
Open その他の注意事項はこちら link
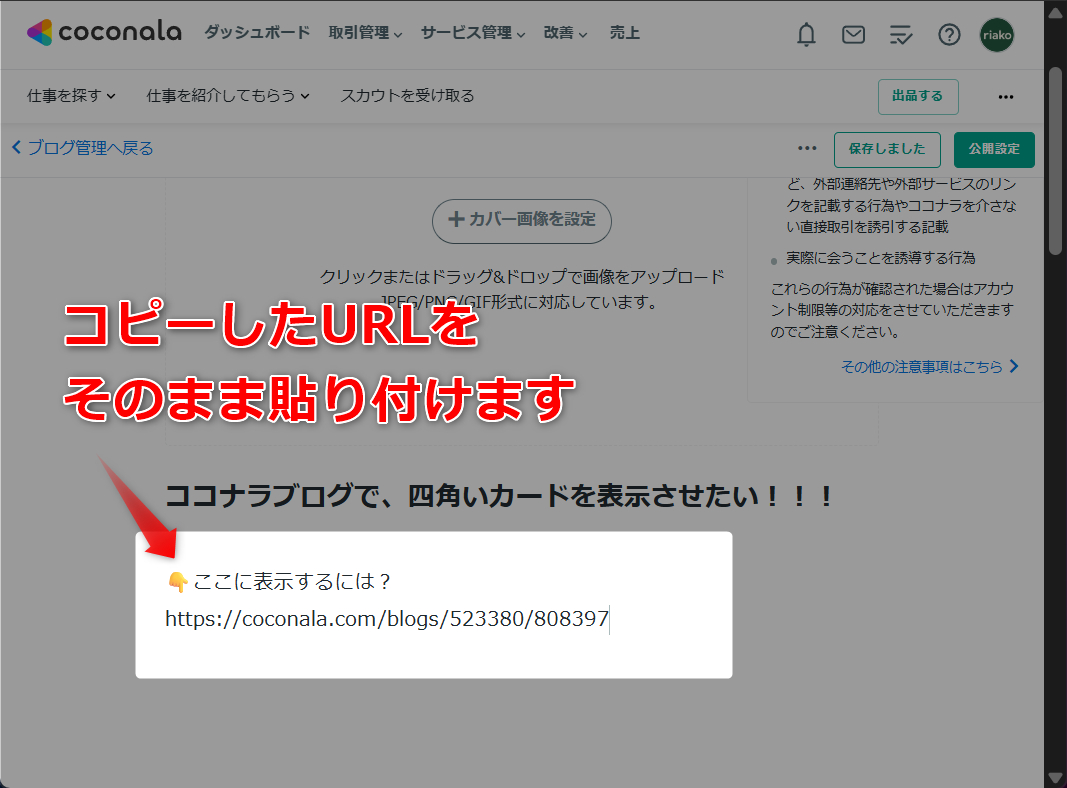pyautogui.click(x=930, y=367)
